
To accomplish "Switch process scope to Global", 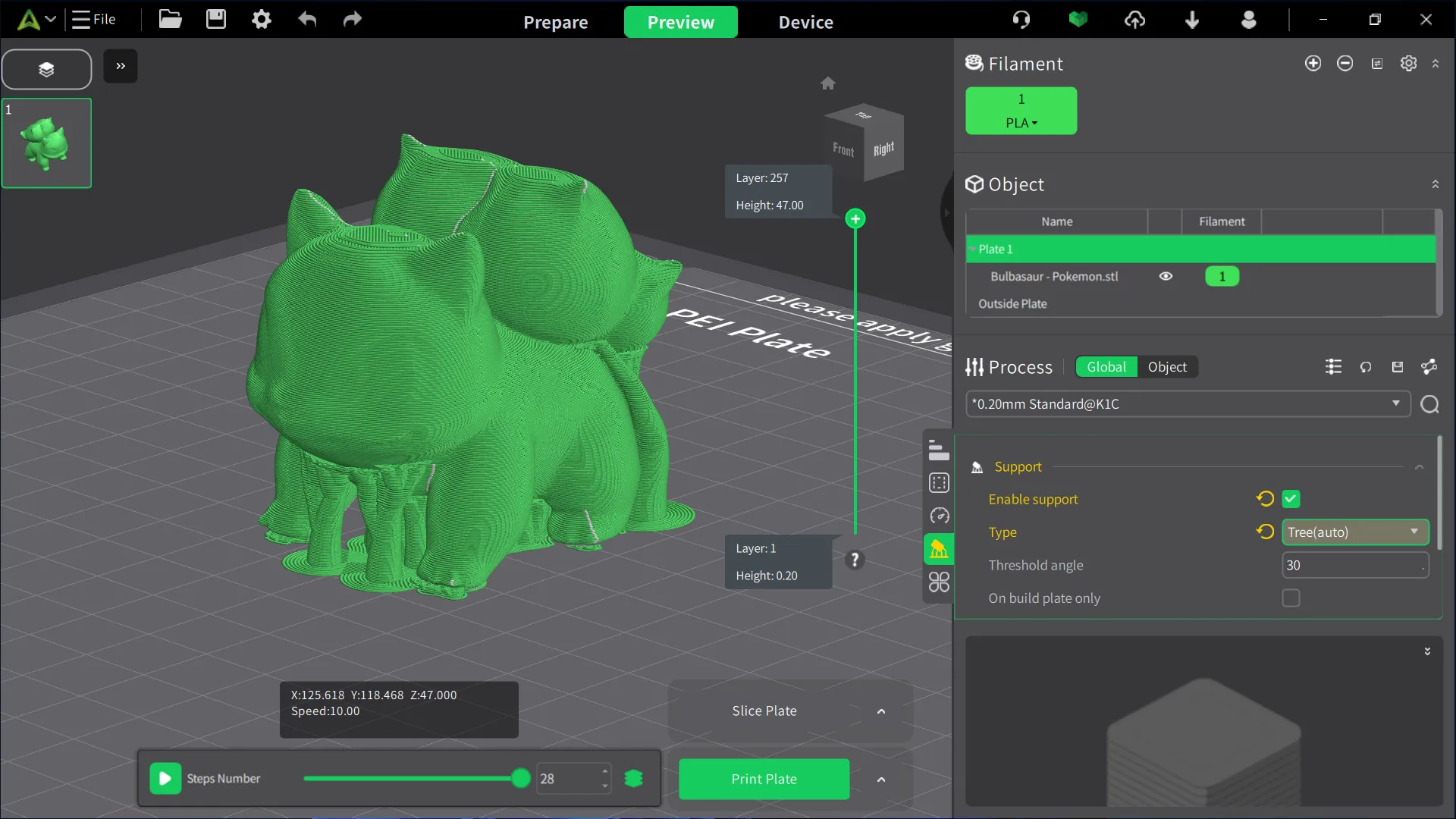I will (x=1106, y=367).
